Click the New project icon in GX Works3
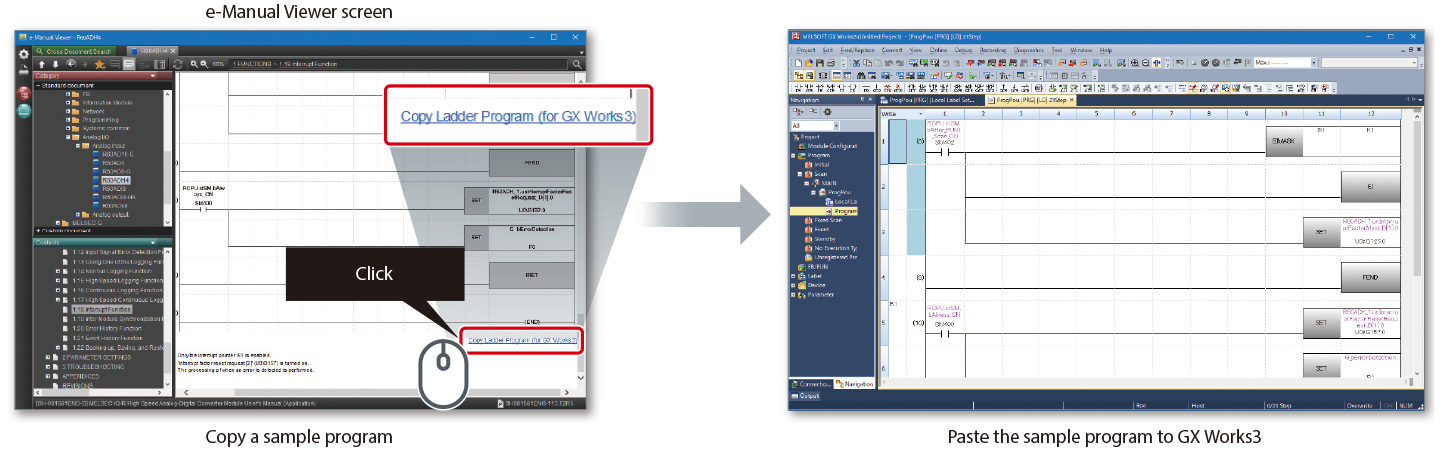This screenshot has width=1440, height=450. coord(798,62)
